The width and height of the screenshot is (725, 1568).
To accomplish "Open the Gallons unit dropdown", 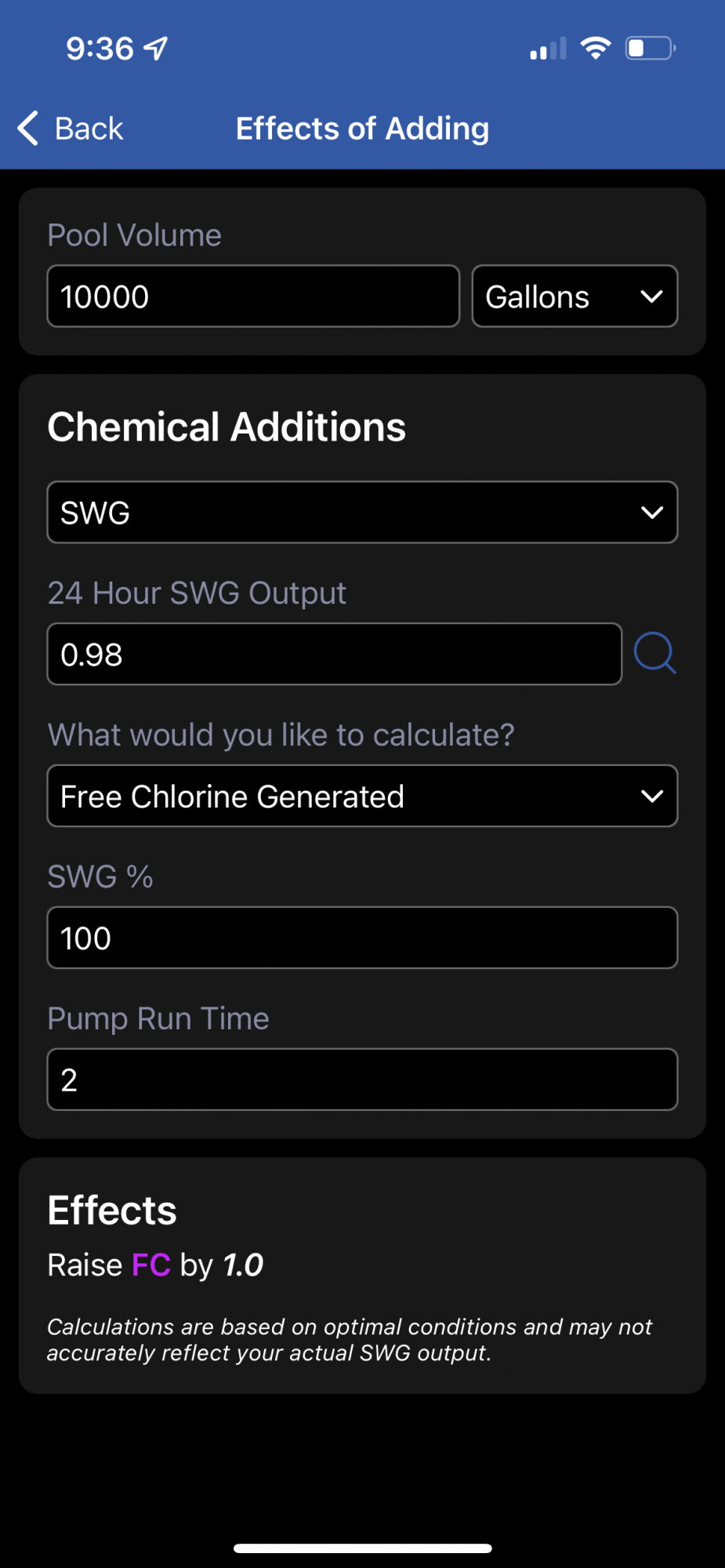I will [x=575, y=296].
